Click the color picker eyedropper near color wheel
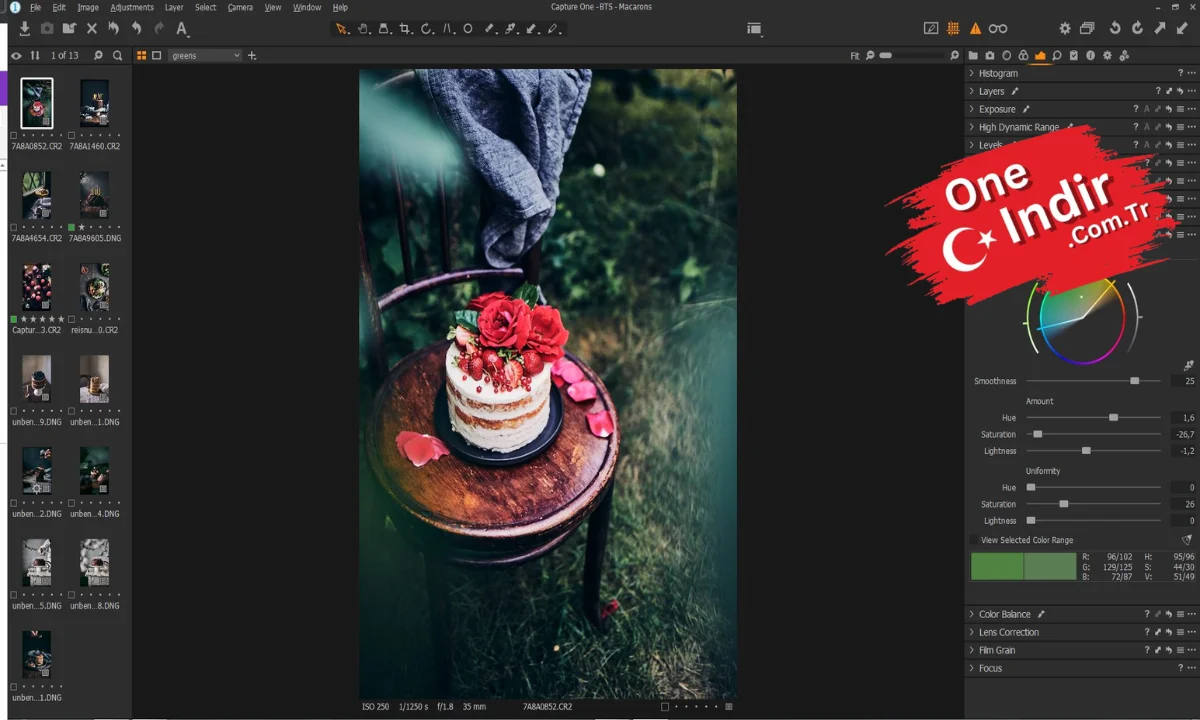The width and height of the screenshot is (1200, 720). (1188, 366)
